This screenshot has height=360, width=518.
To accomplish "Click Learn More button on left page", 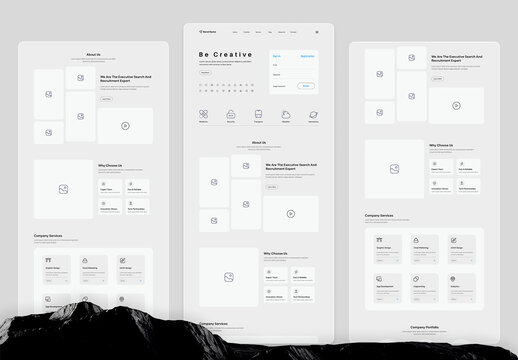I will pyautogui.click(x=106, y=99).
